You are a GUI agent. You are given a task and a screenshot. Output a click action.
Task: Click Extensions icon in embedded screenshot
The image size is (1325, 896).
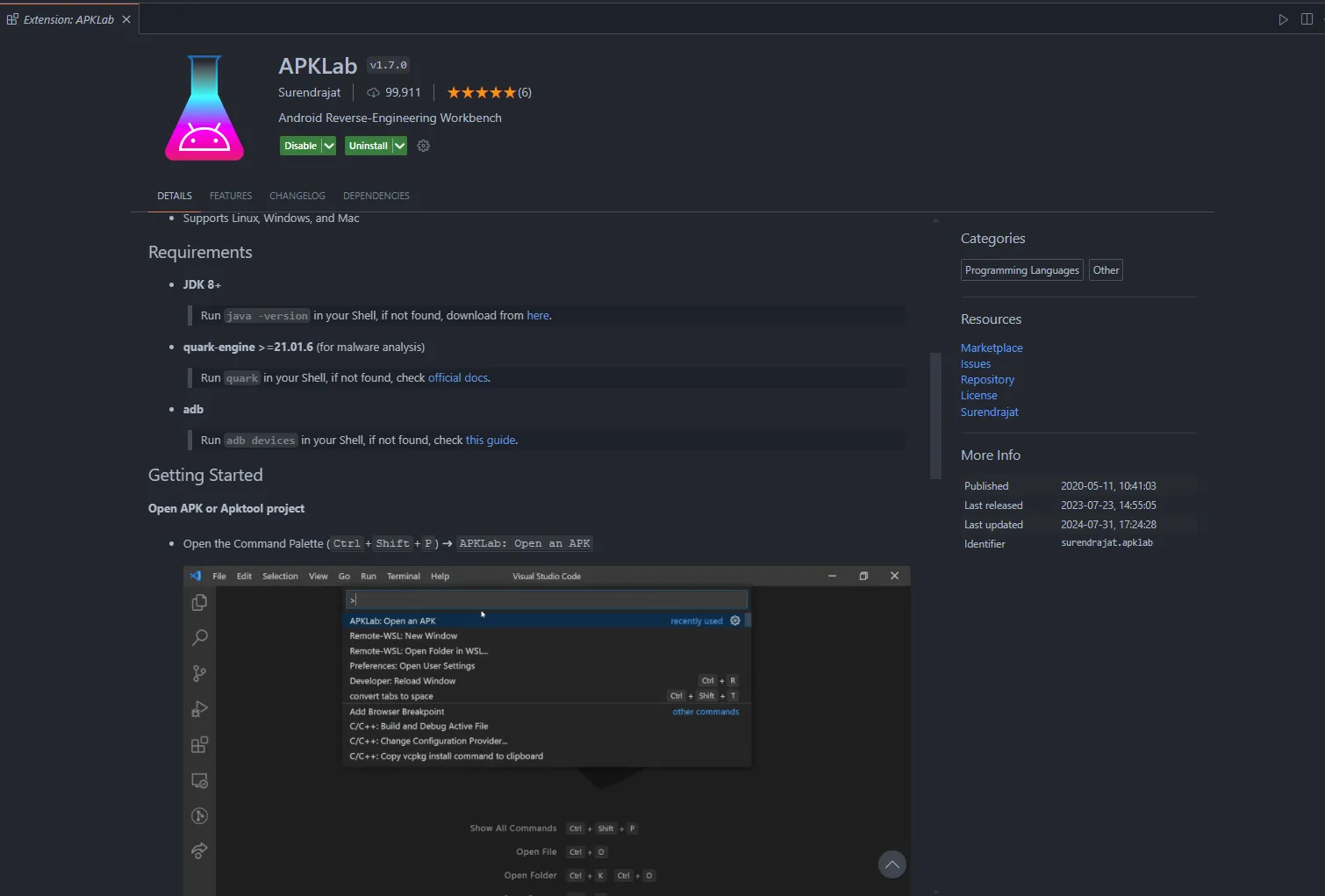pyautogui.click(x=199, y=745)
